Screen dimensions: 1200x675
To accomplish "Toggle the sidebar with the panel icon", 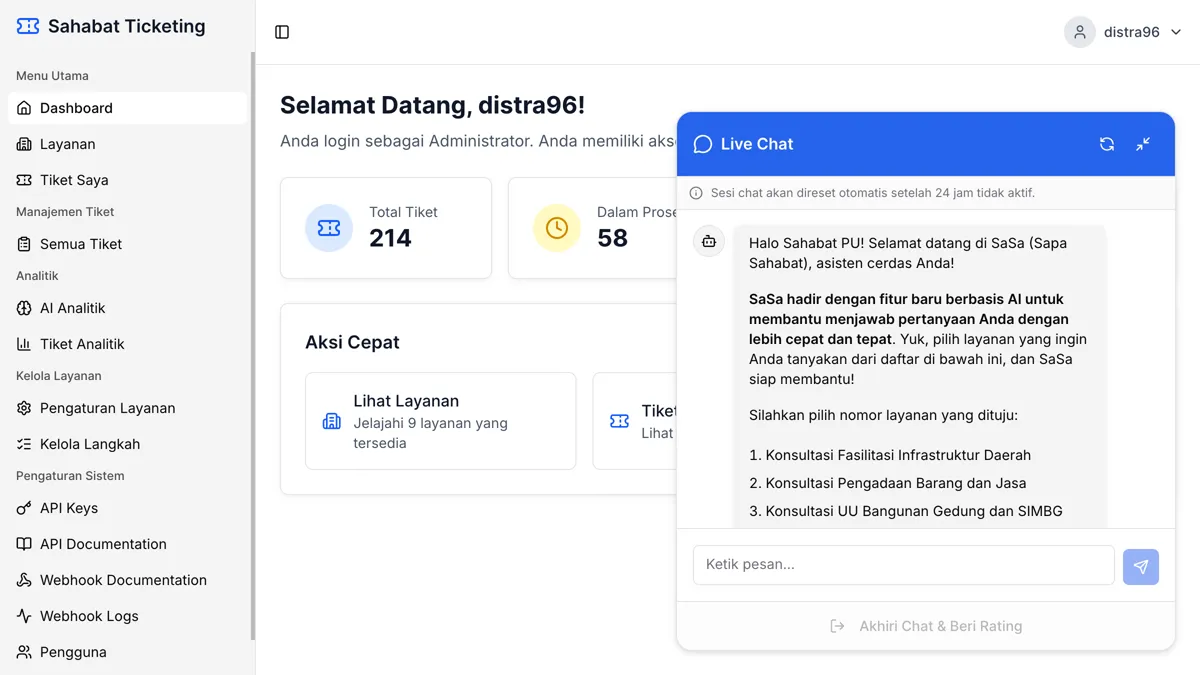I will 281,31.
